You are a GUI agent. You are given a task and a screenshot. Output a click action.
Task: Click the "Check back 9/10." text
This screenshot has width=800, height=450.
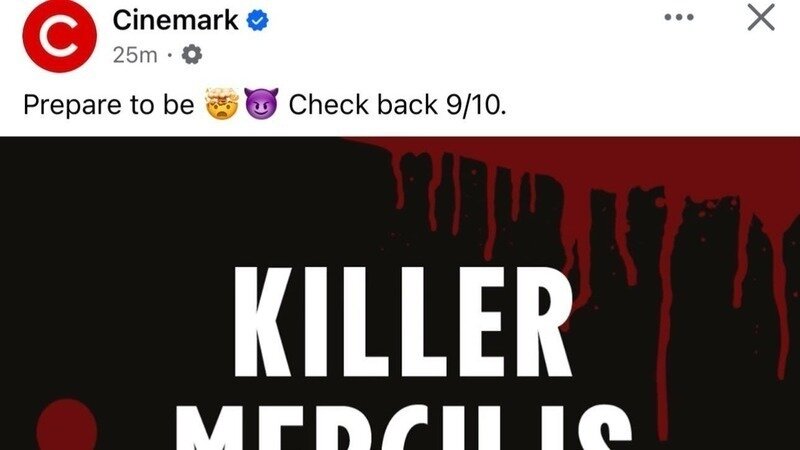[397, 105]
